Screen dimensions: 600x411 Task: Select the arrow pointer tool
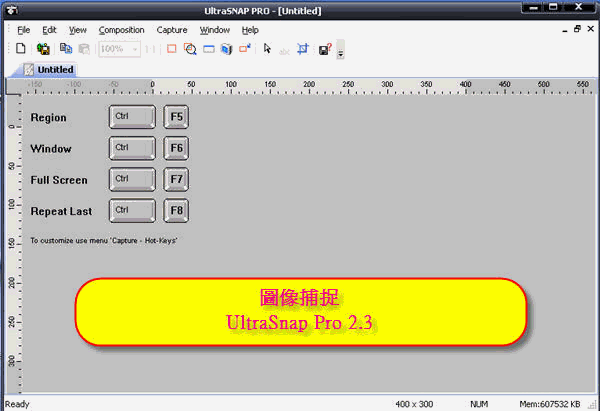pyautogui.click(x=267, y=48)
